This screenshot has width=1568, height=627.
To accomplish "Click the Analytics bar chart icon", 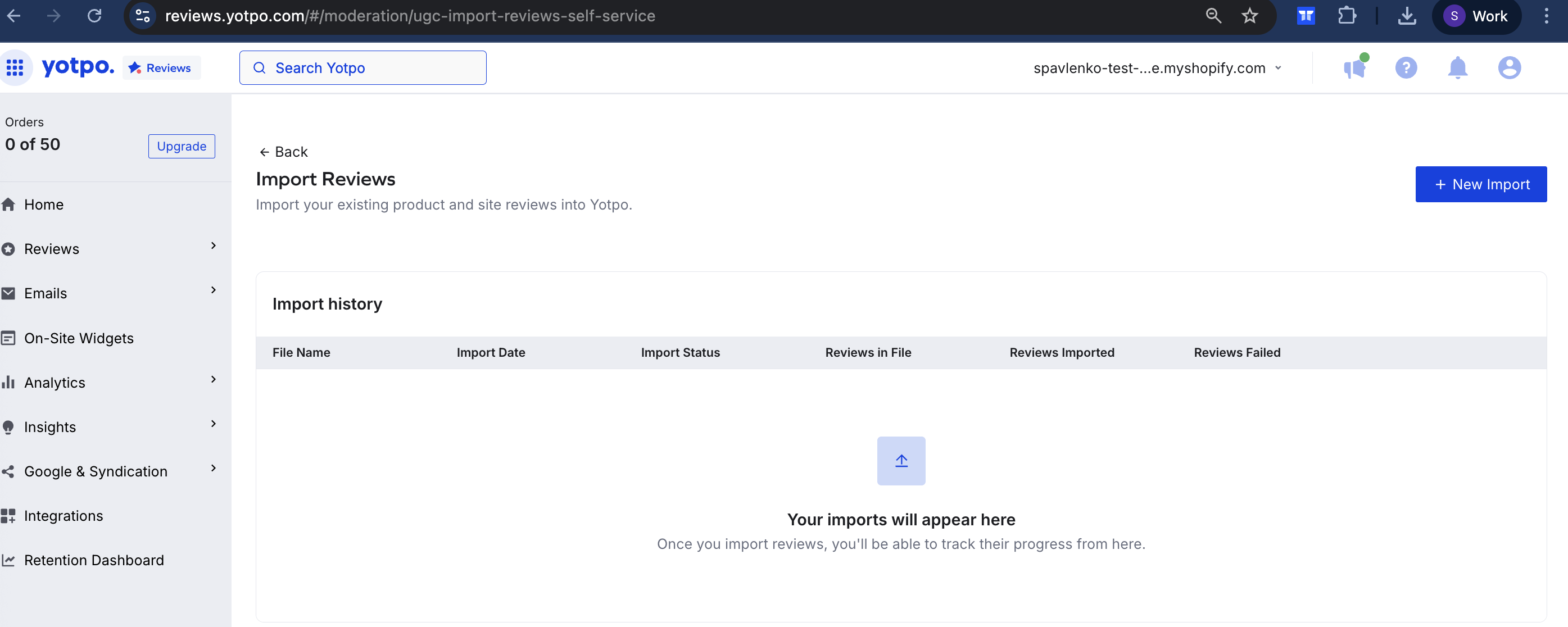I will (x=8, y=381).
